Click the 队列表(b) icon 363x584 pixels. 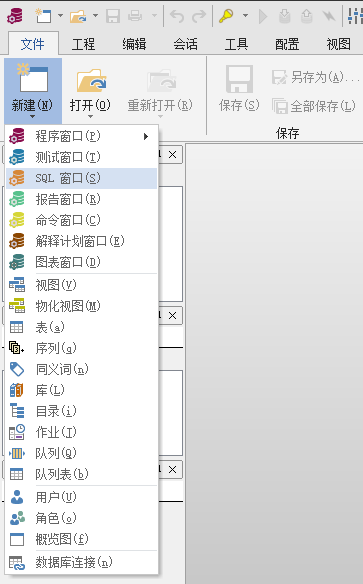16,474
